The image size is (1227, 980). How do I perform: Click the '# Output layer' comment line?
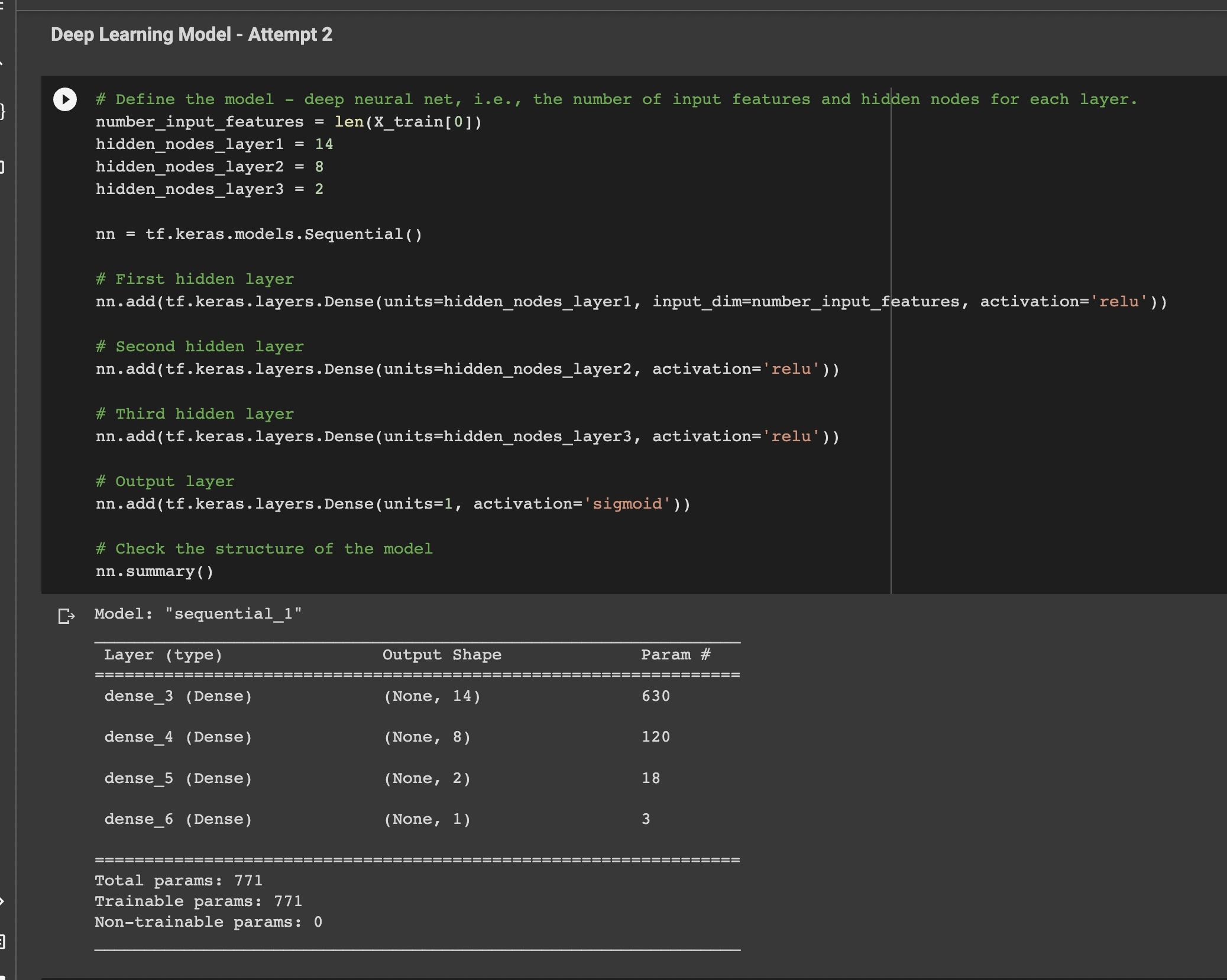pos(165,481)
